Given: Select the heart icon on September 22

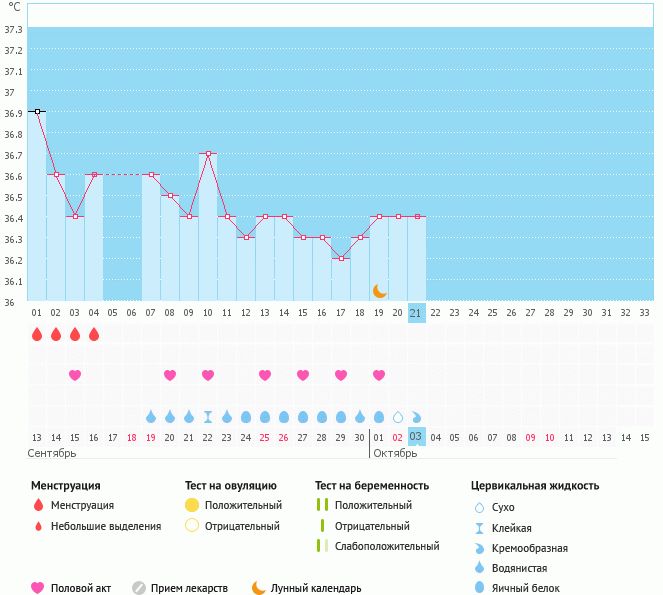Looking at the screenshot, I should point(208,375).
